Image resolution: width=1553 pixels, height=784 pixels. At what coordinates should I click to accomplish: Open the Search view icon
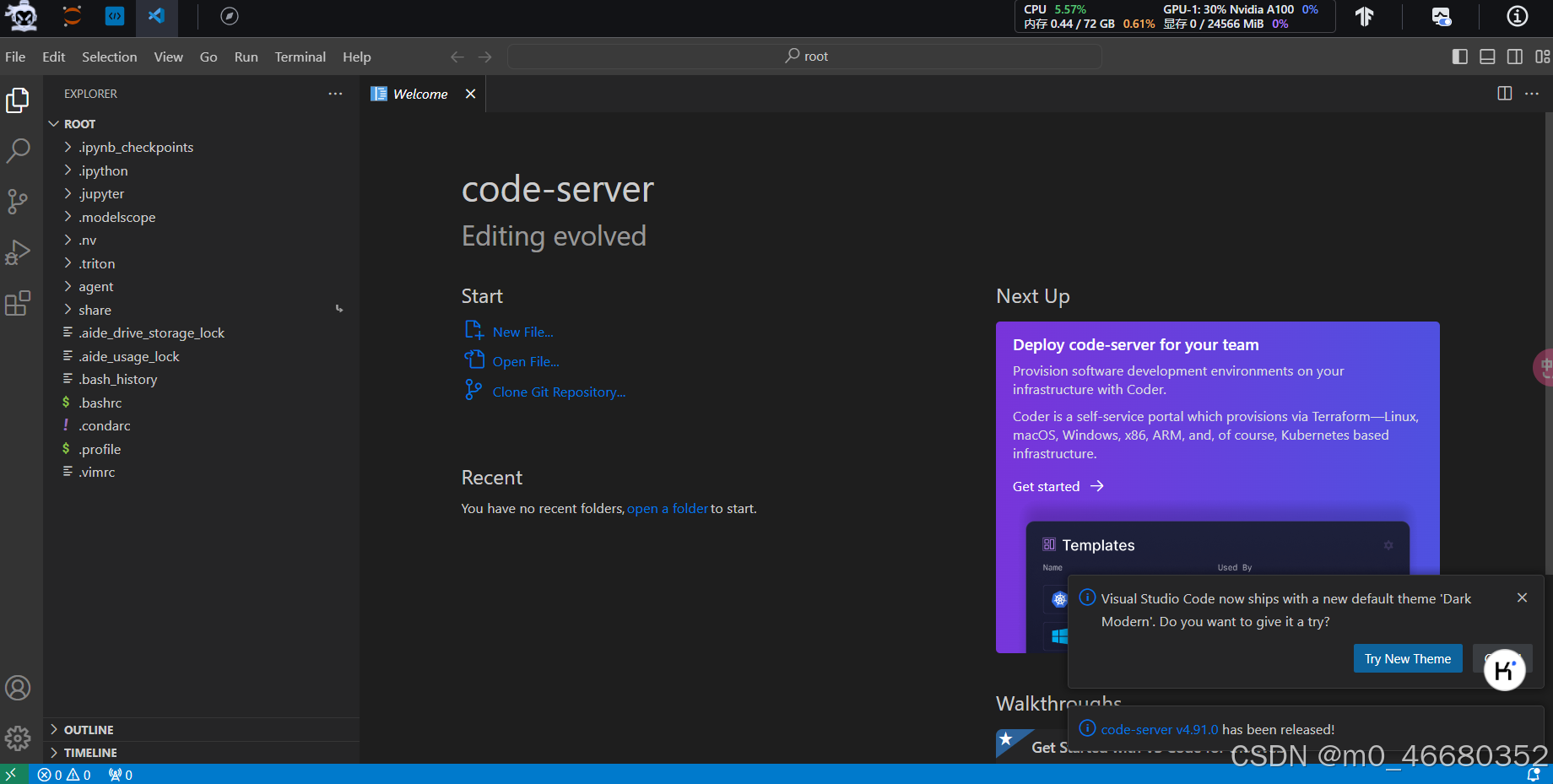(x=18, y=151)
